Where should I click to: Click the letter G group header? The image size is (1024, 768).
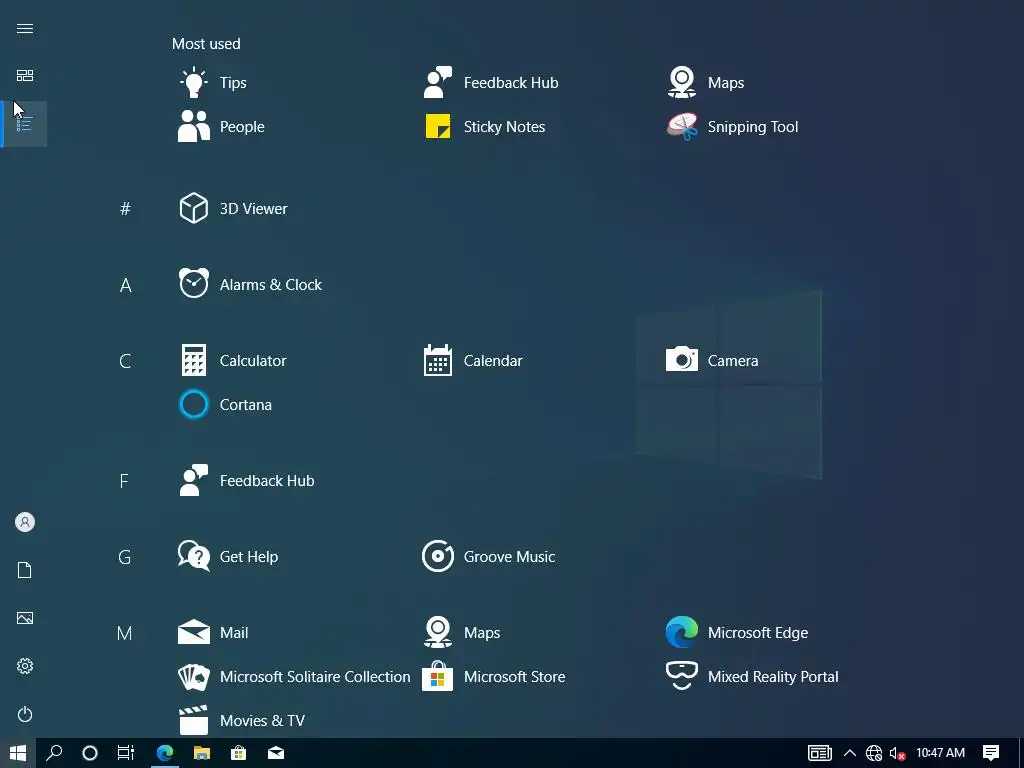click(x=125, y=557)
